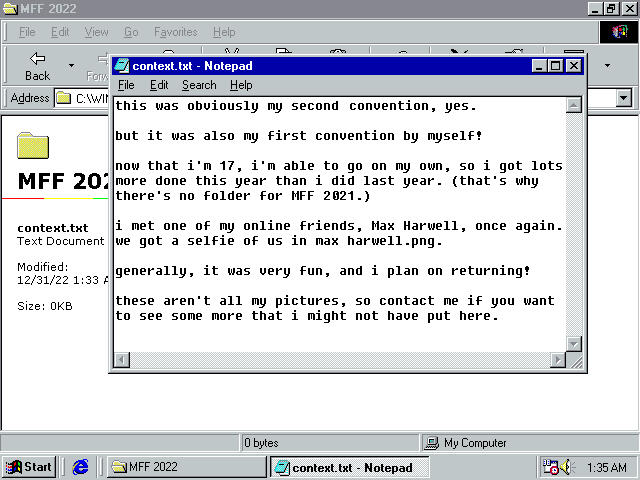This screenshot has width=640, height=480.
Task: Select the context.txt - Notepad taskbar button
Action: (349, 467)
